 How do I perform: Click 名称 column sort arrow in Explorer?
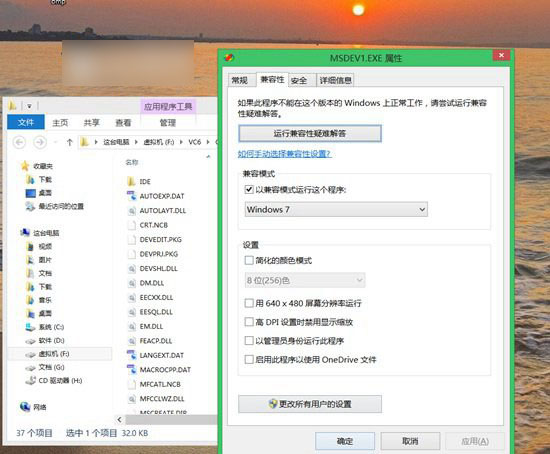point(208,156)
